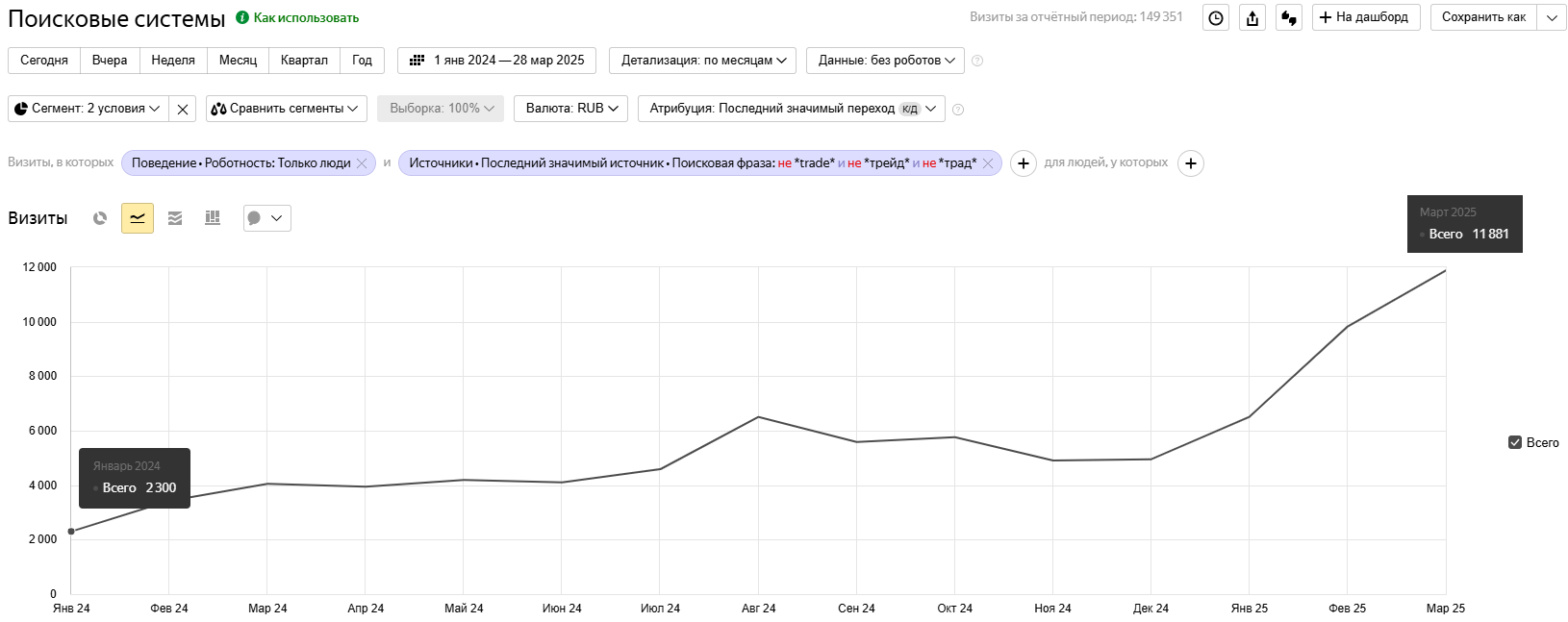Viewport: 1568px width, 622px height.
Task: Click the feedback thumbs icon
Action: pyautogui.click(x=1289, y=17)
